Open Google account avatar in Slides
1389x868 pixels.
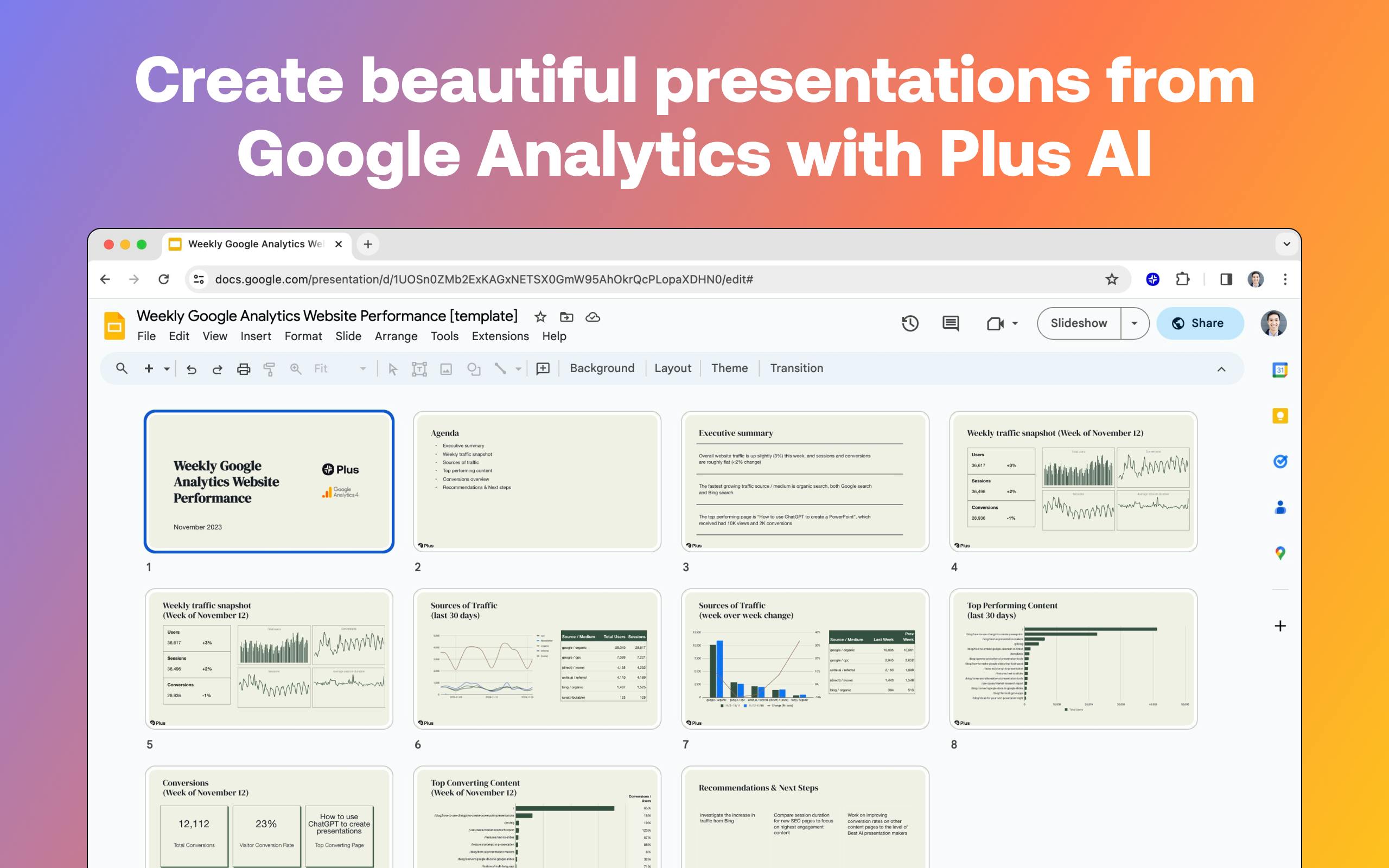click(x=1273, y=323)
